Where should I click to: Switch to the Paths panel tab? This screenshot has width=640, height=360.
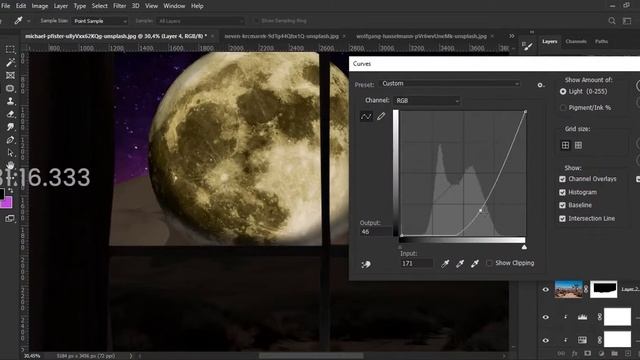(601, 41)
